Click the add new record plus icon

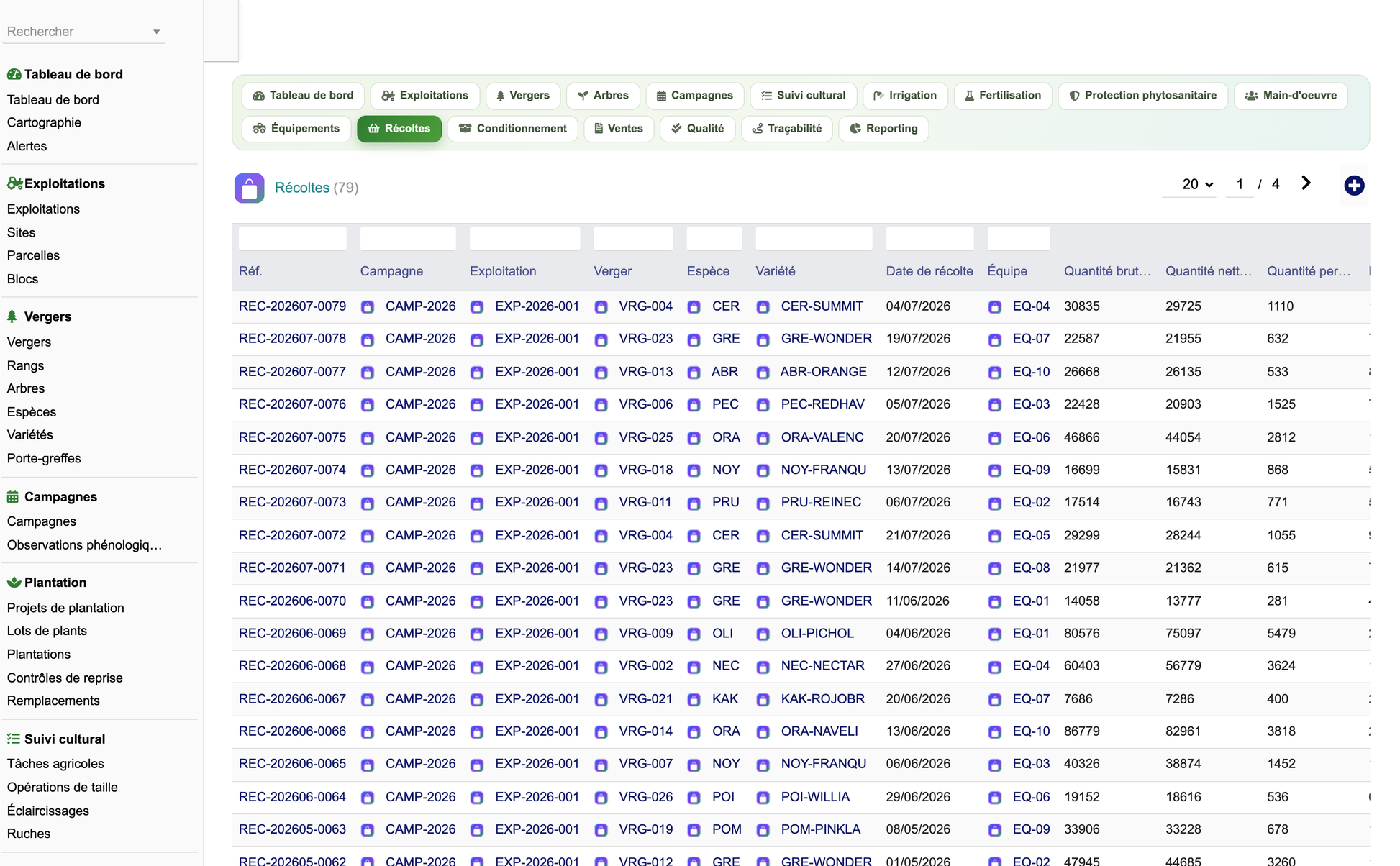pos(1353,186)
